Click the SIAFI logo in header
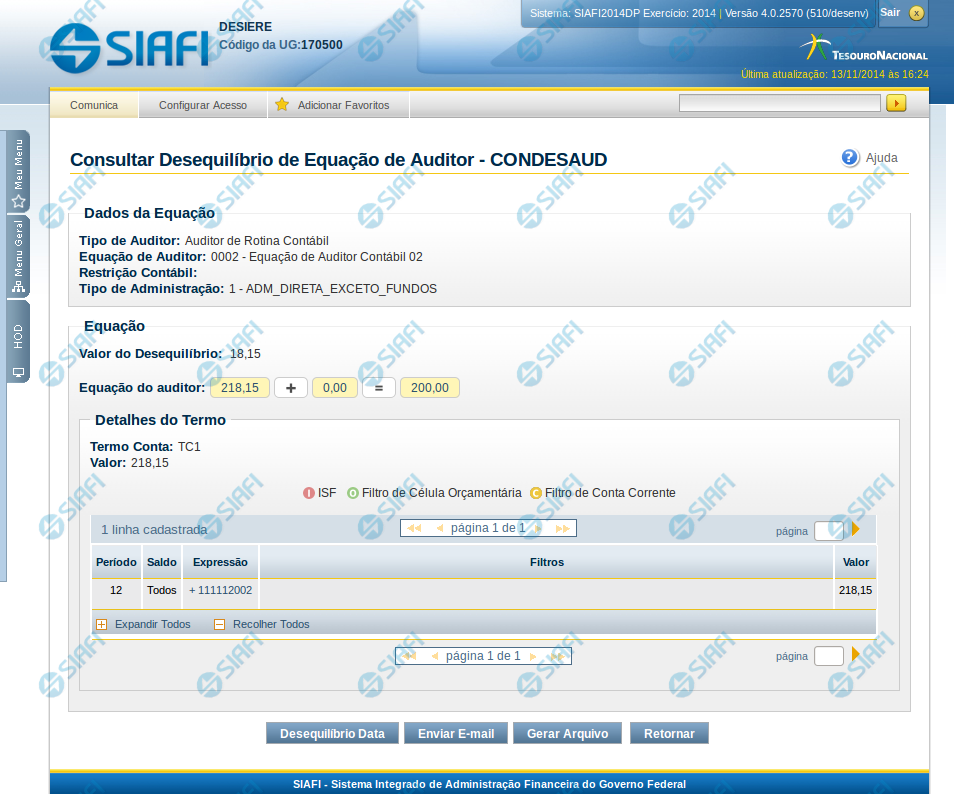Viewport: 954px width, 794px height. pyautogui.click(x=129, y=45)
